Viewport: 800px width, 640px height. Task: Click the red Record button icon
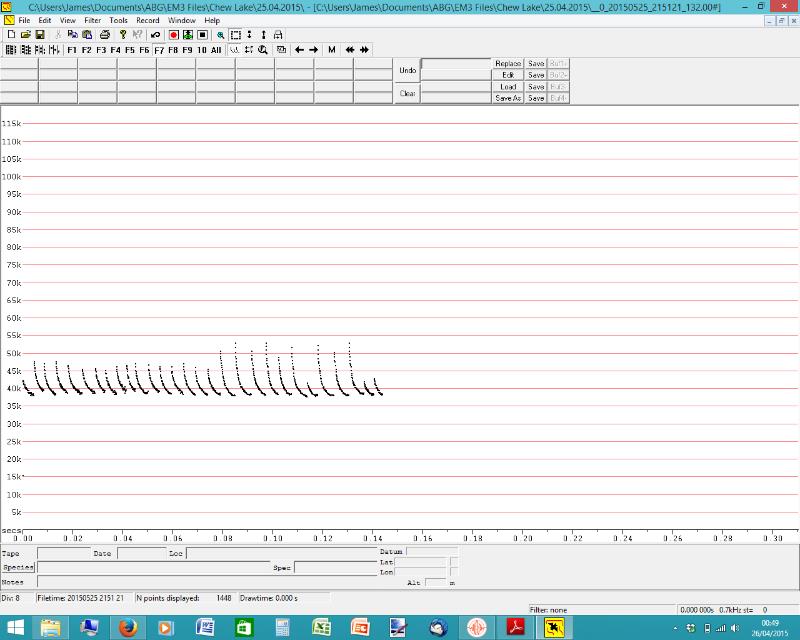click(173, 34)
